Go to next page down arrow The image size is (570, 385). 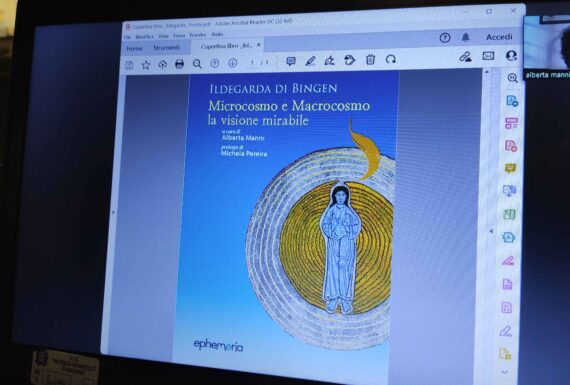click(x=233, y=63)
